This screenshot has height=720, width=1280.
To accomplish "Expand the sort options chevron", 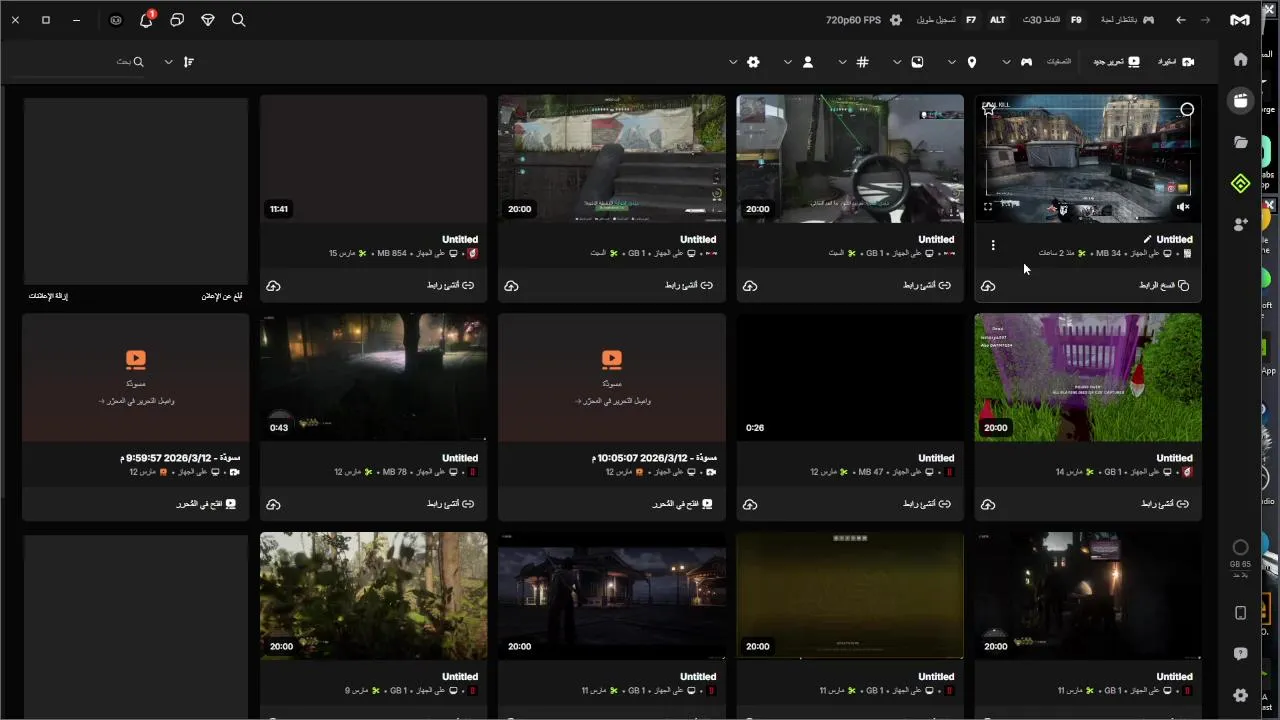I will pos(168,62).
